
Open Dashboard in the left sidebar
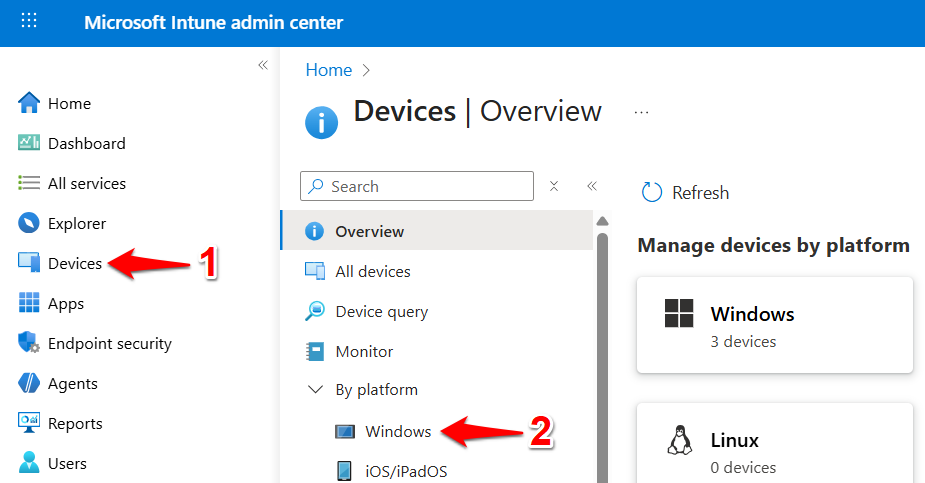[87, 143]
